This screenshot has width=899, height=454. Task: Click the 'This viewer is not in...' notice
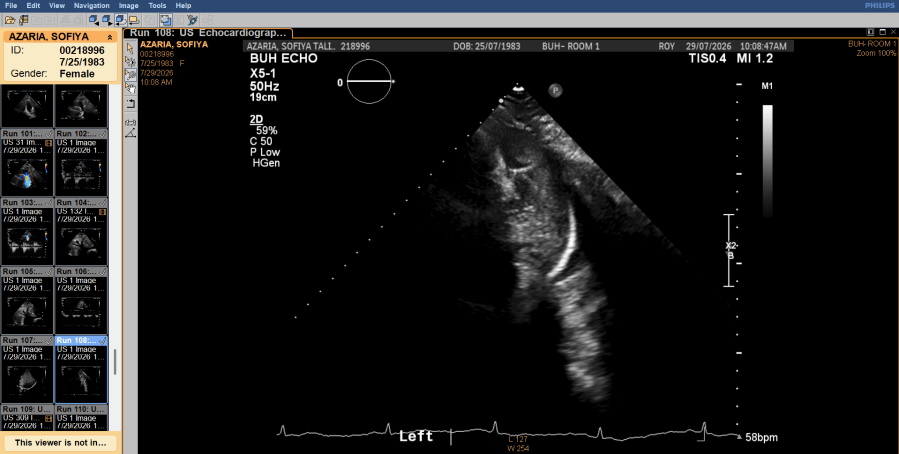tap(61, 443)
